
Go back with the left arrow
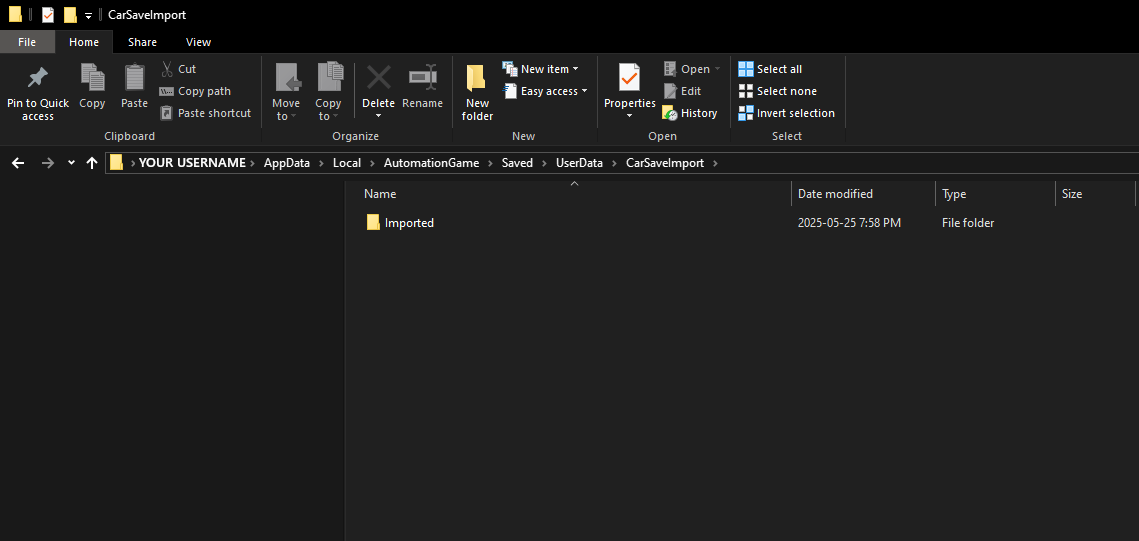(18, 163)
